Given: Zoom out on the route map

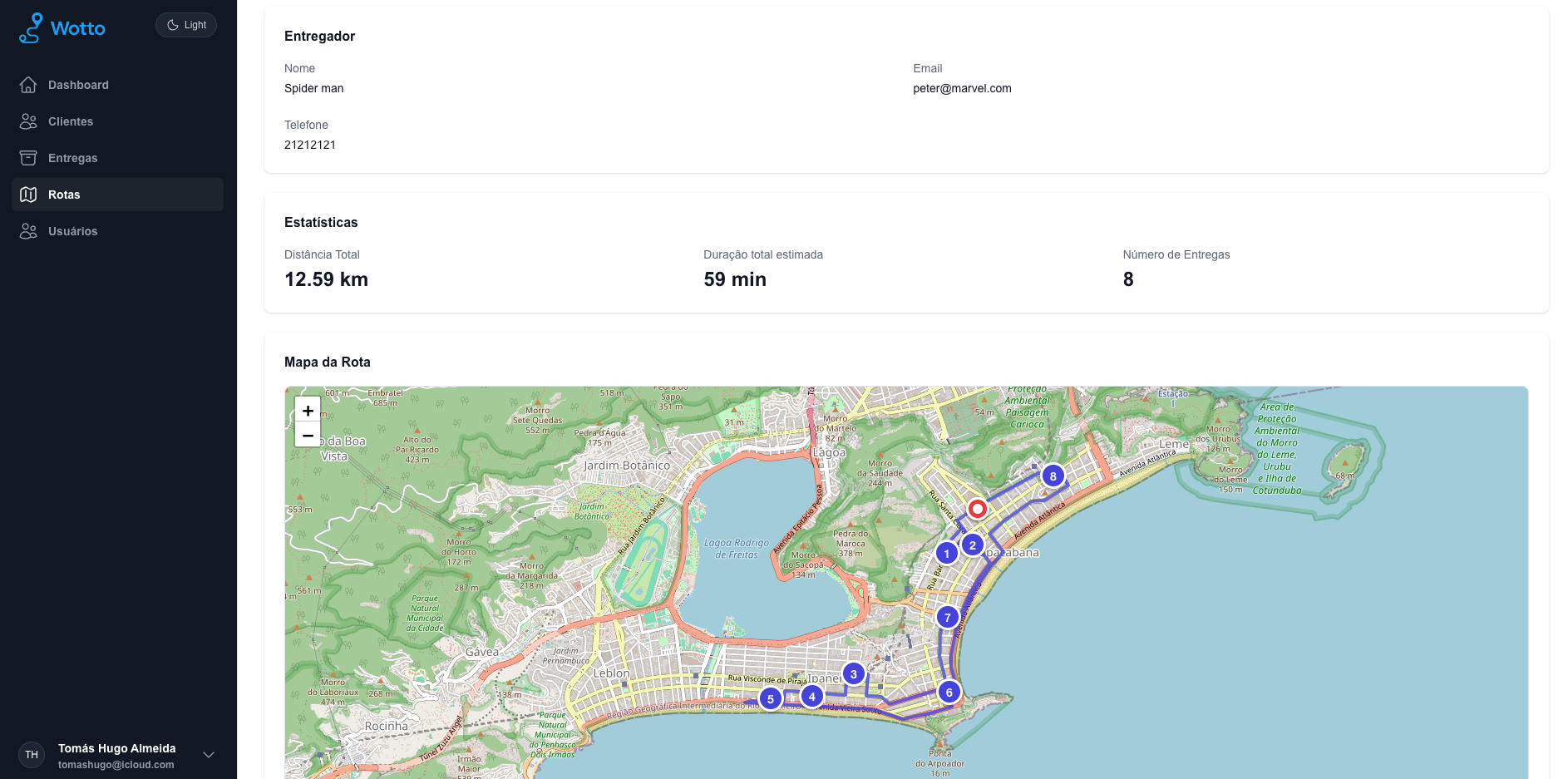Looking at the screenshot, I should pyautogui.click(x=308, y=435).
